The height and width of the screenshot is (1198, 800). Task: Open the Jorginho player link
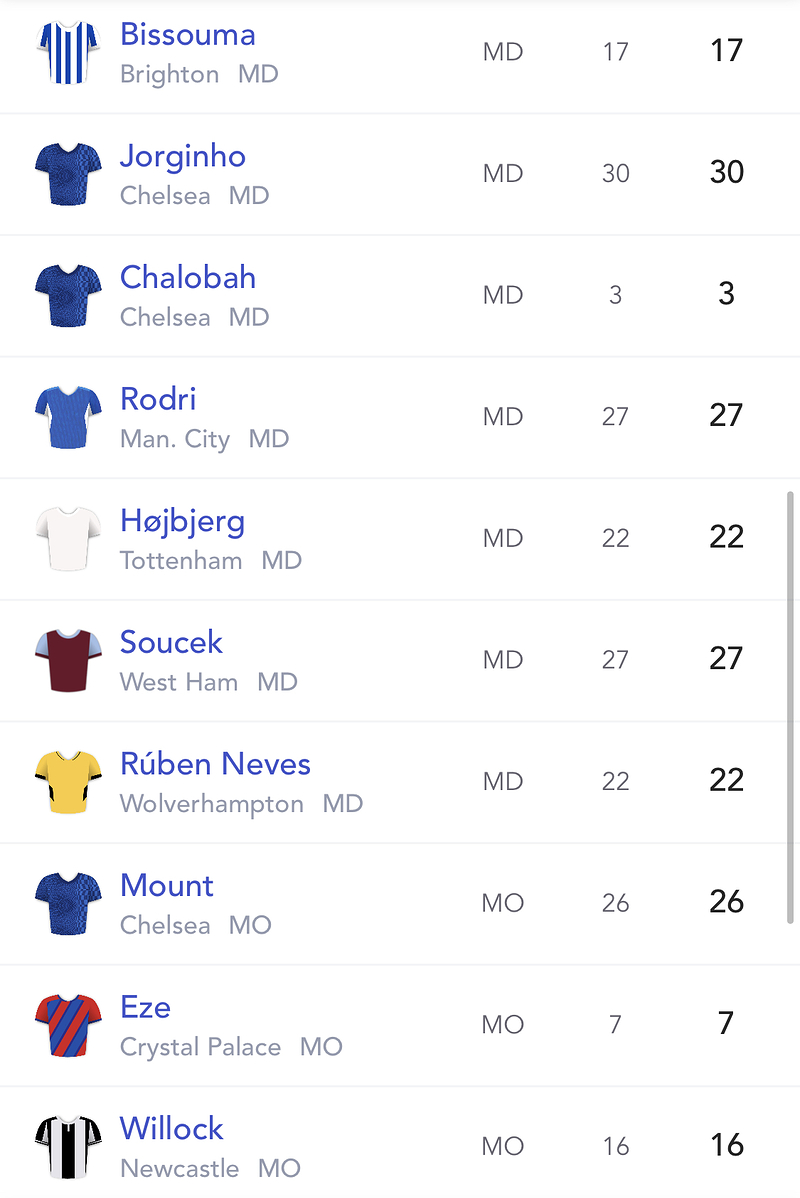pos(183,157)
